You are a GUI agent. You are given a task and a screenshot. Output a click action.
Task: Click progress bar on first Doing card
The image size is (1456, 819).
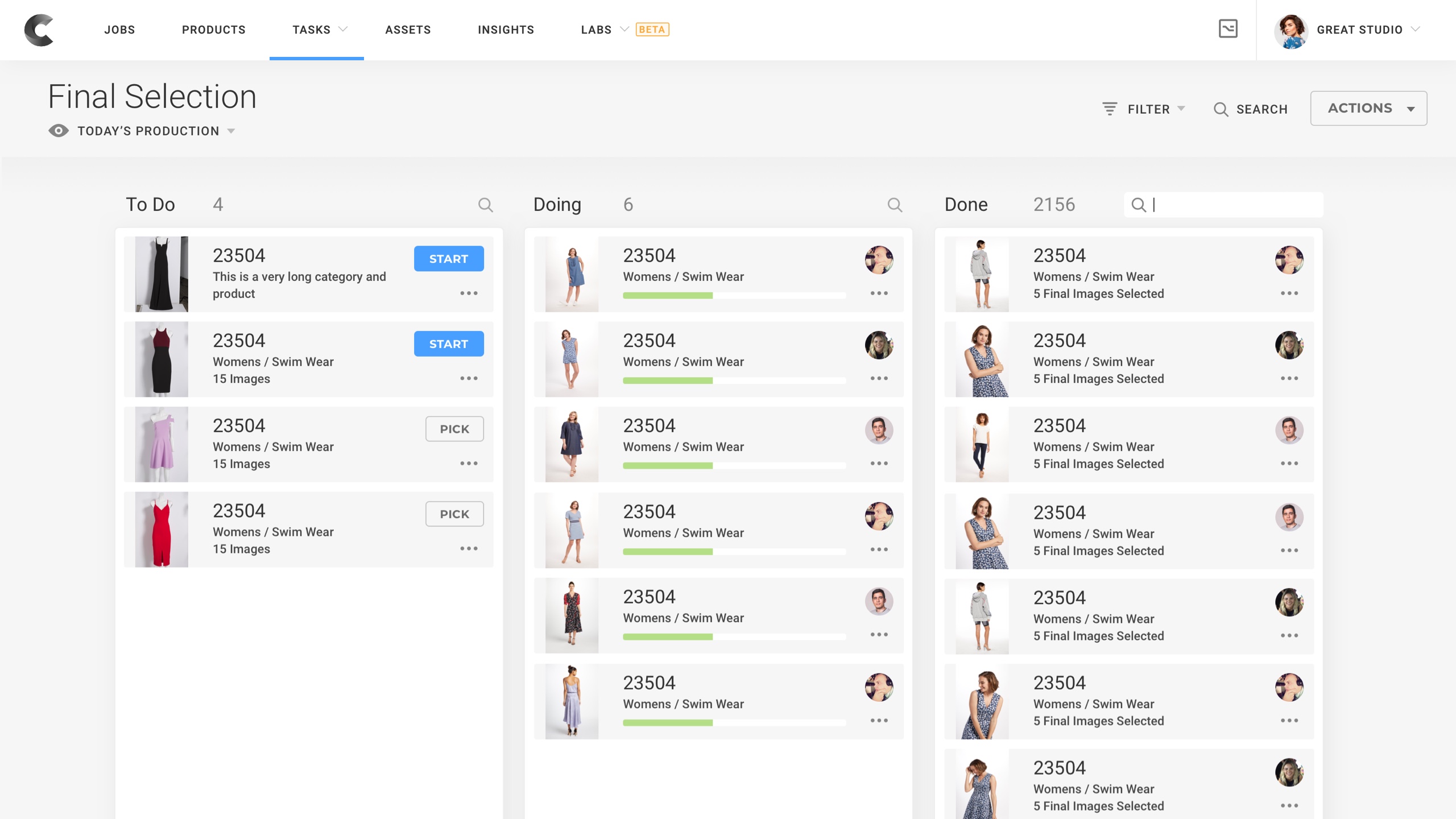click(734, 296)
